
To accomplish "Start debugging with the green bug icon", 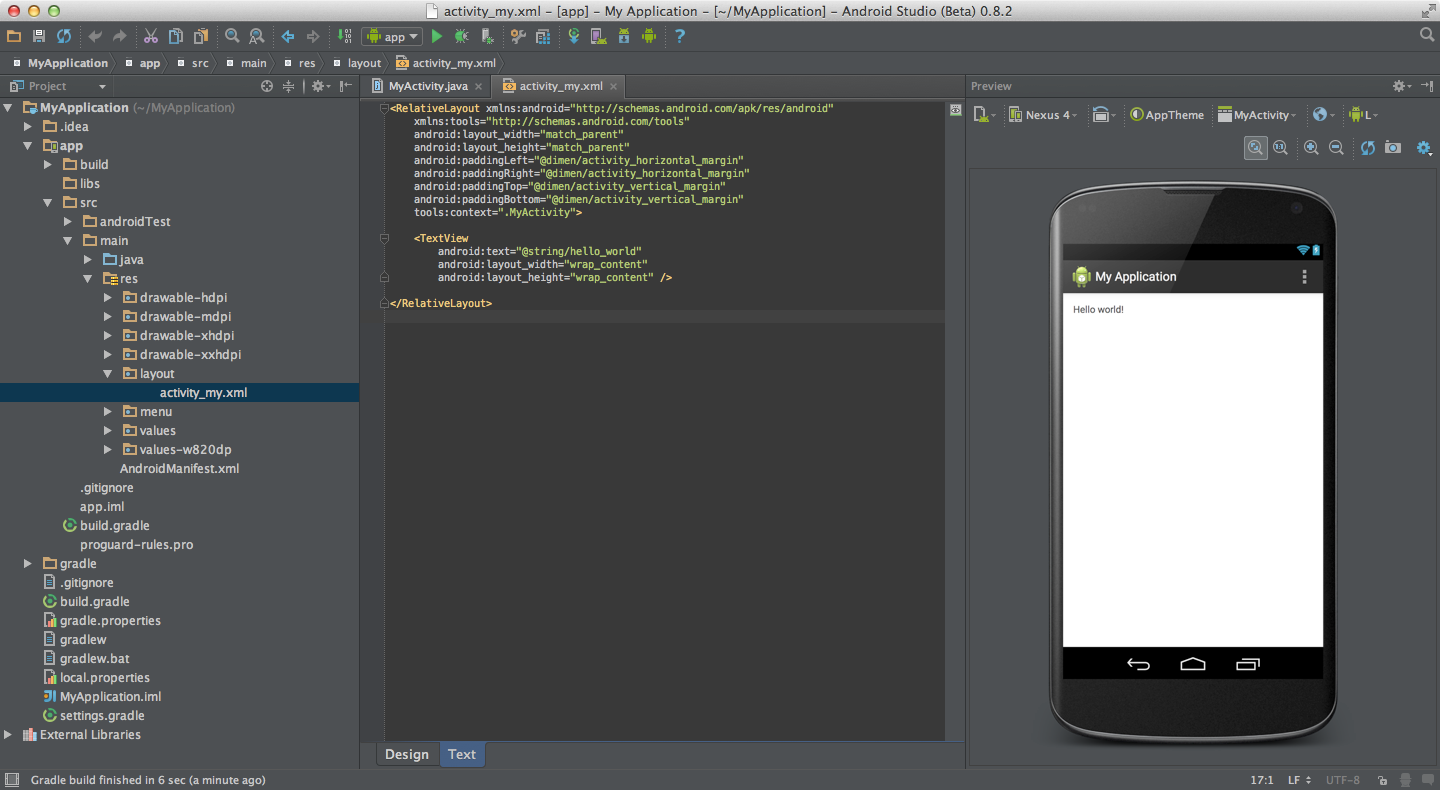I will tap(462, 36).
